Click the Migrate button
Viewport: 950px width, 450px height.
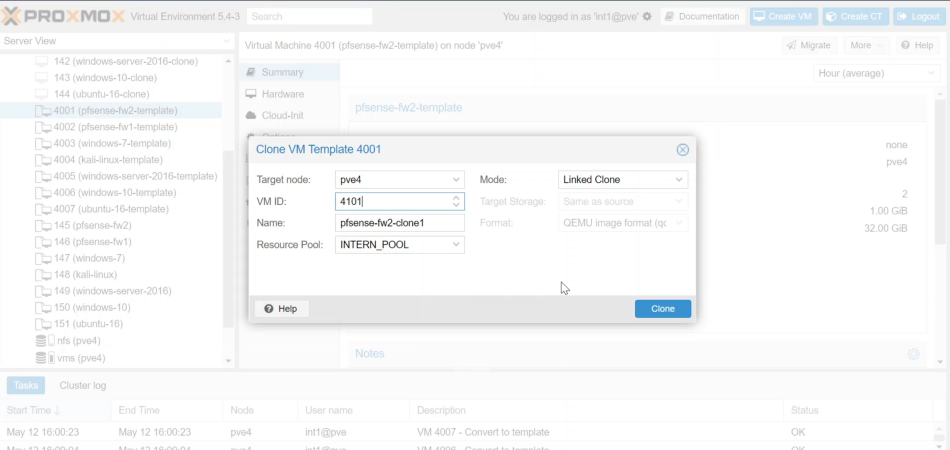[808, 45]
